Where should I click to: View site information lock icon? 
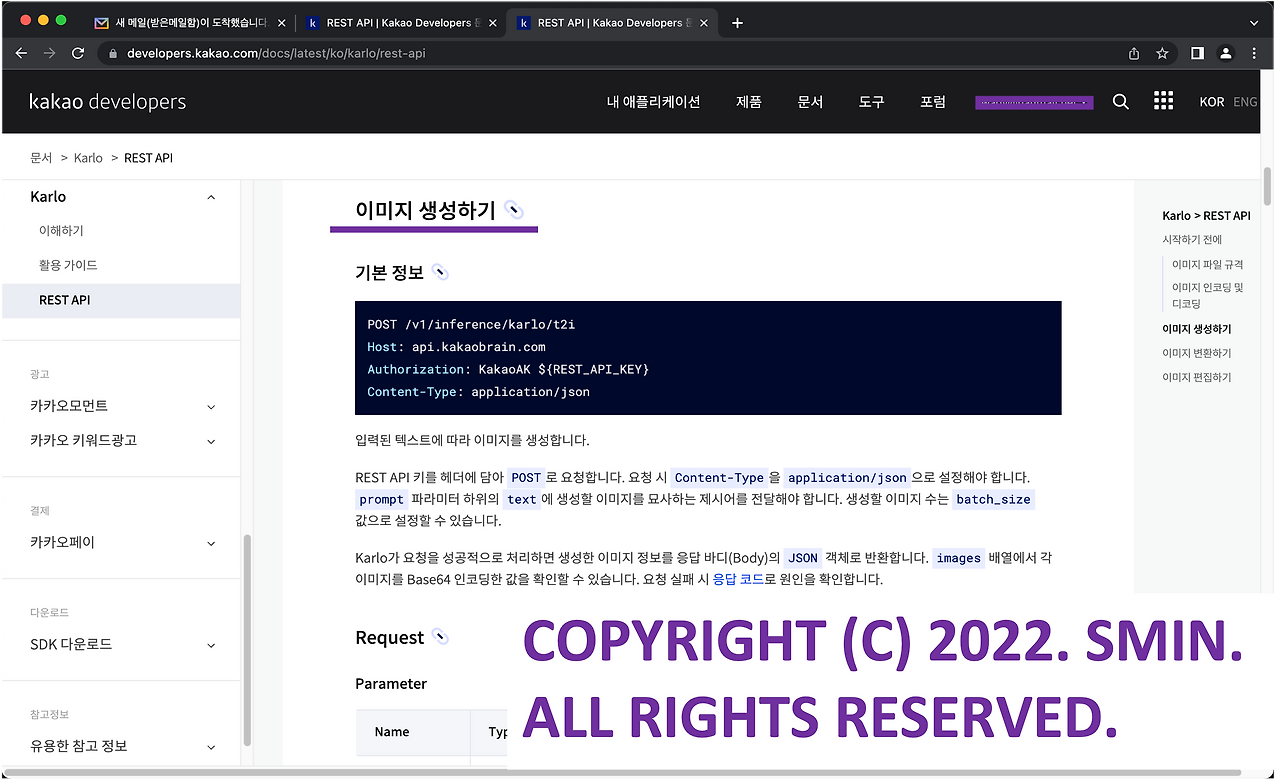point(112,53)
